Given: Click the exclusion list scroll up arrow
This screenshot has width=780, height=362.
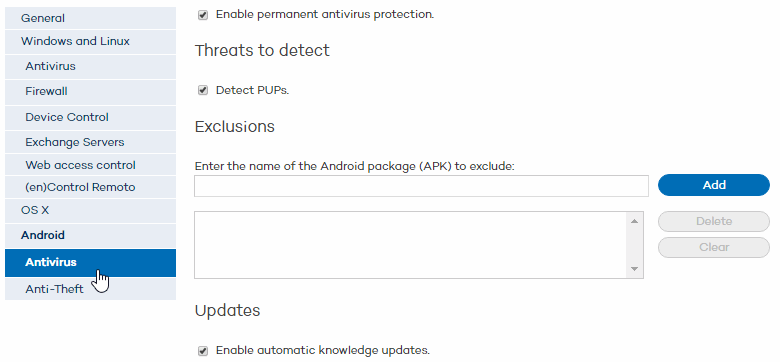Looking at the screenshot, I should pyautogui.click(x=634, y=221).
